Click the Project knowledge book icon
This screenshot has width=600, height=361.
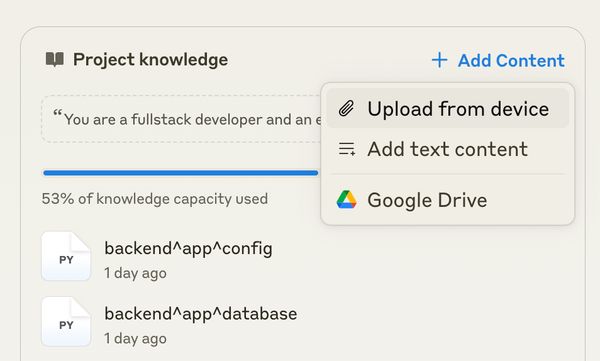point(55,59)
